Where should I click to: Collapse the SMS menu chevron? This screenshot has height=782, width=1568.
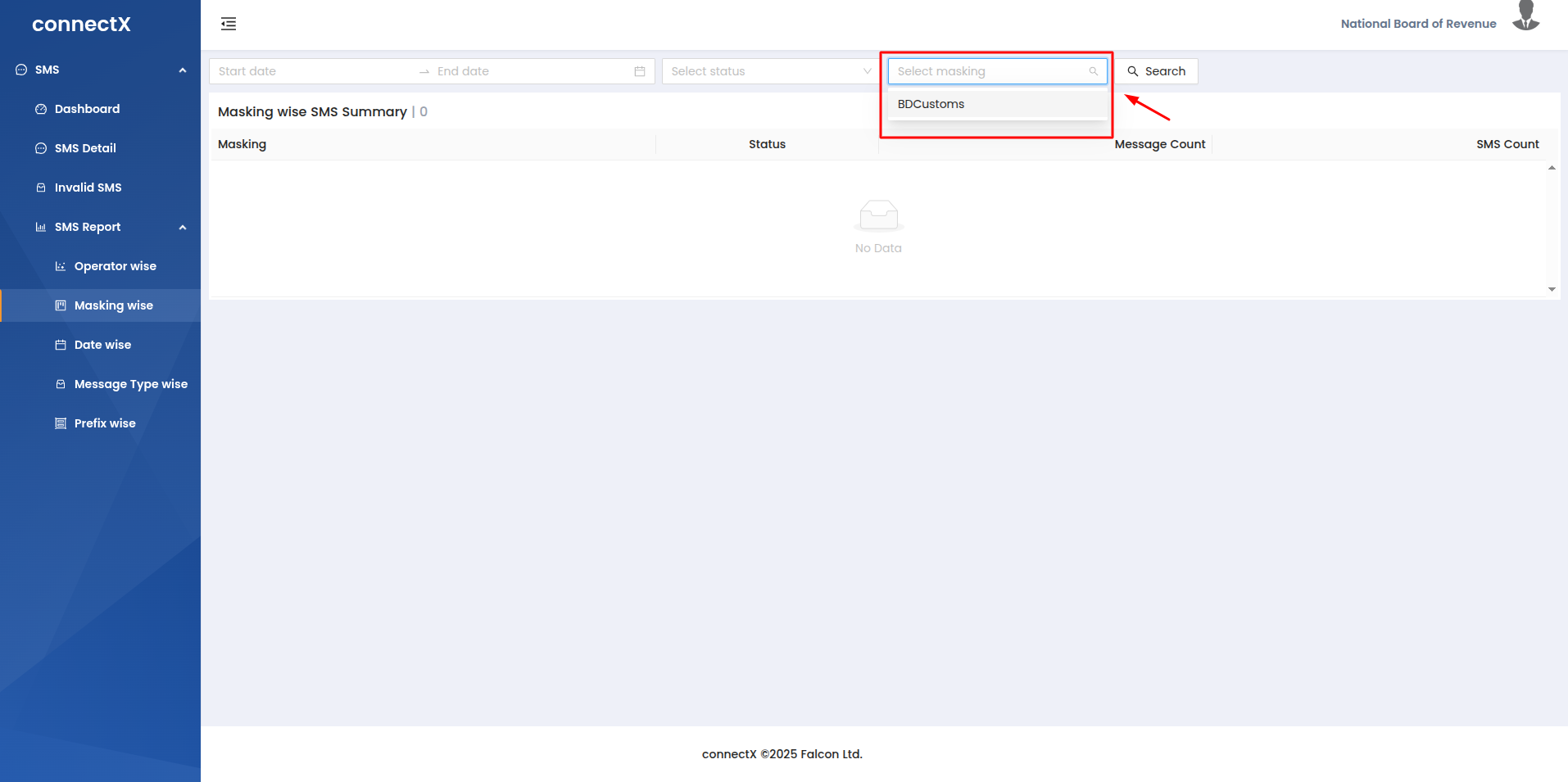[x=183, y=70]
